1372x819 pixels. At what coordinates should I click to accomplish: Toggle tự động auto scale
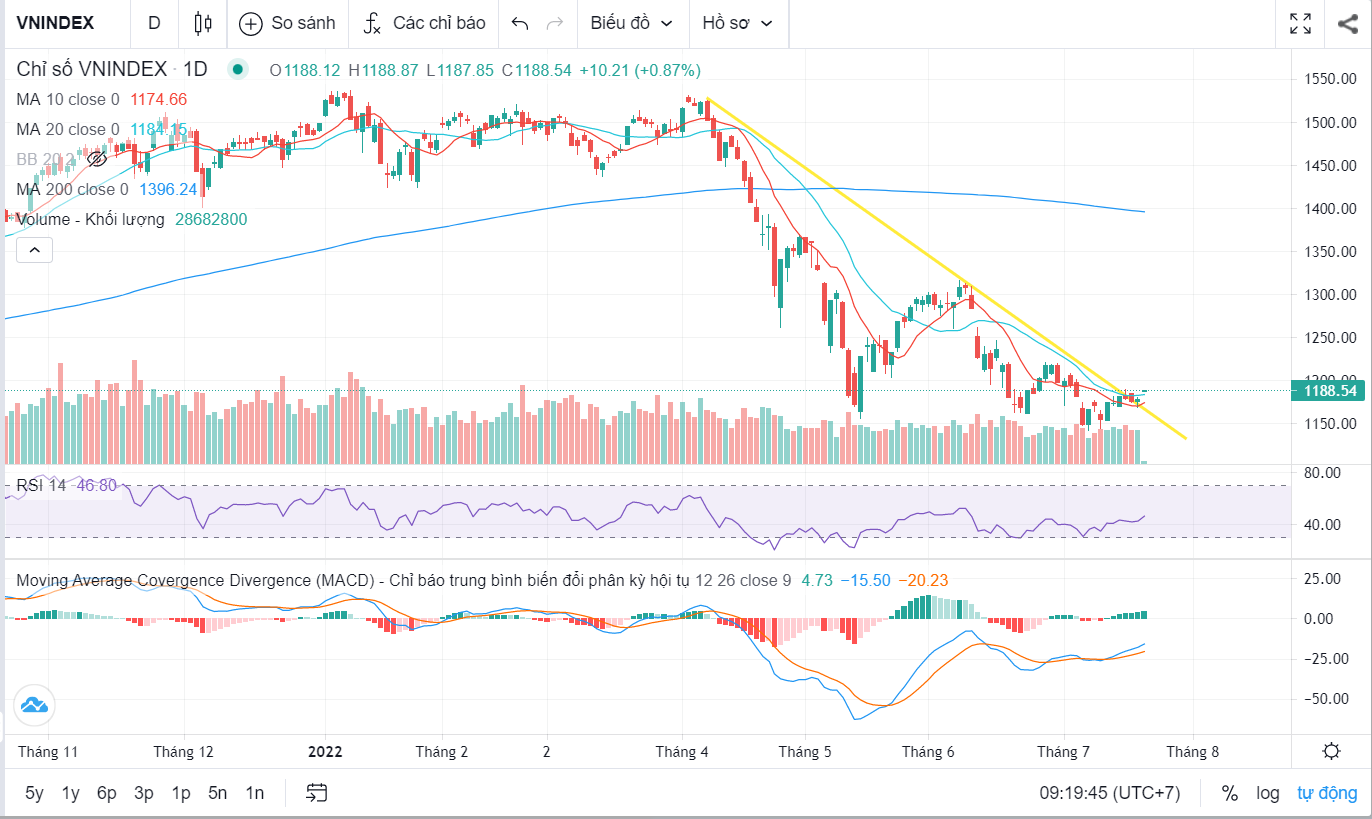point(1327,793)
